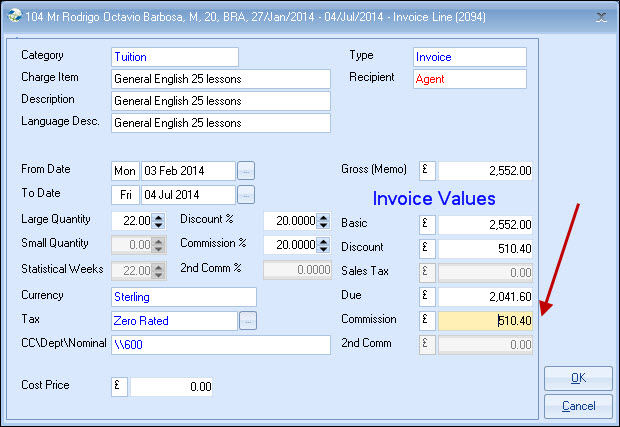Click the CC\Dept\Nominal field \\600
This screenshot has width=620, height=427.
pyautogui.click(x=221, y=345)
